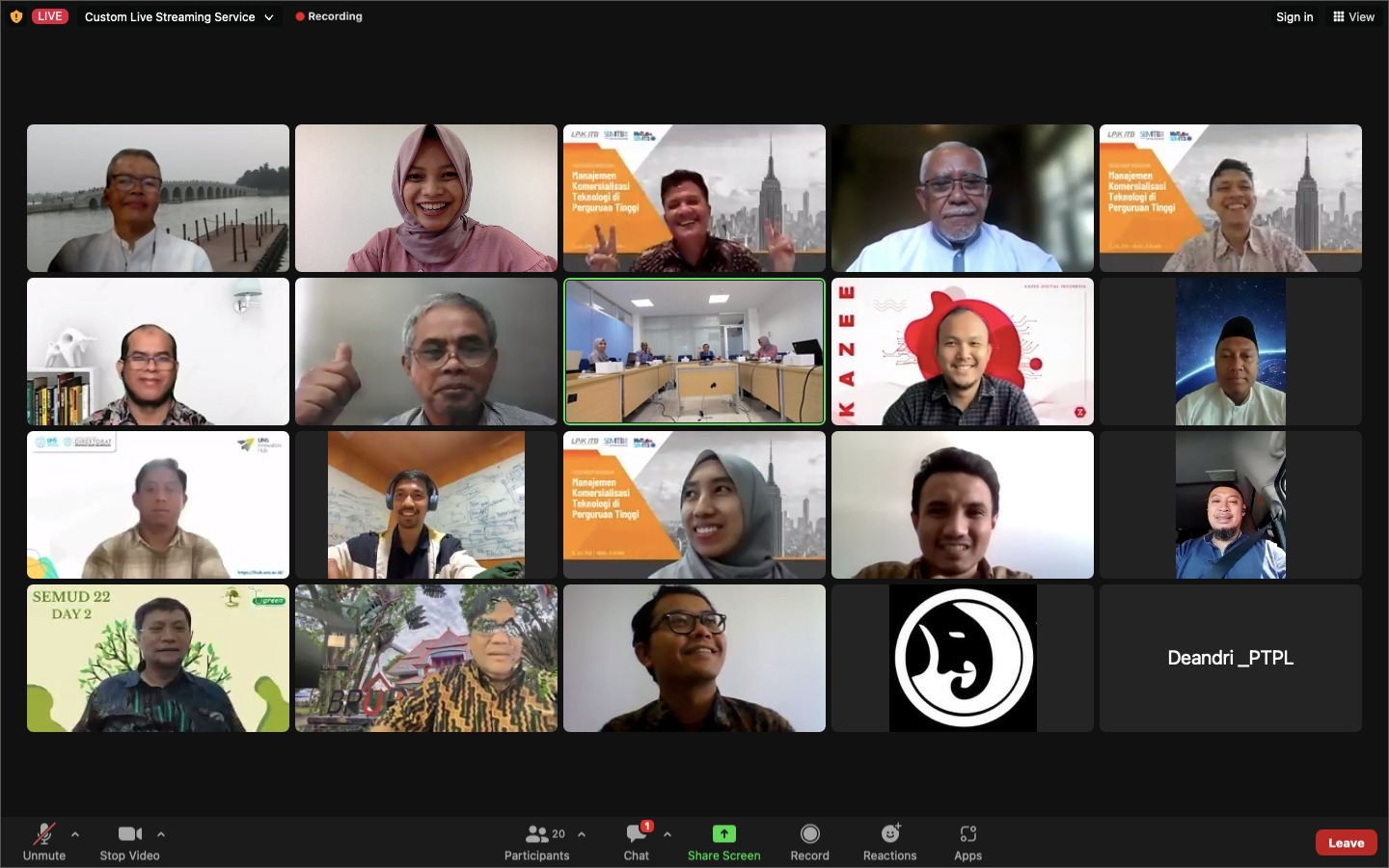1389x868 pixels.
Task: Expand video options arrow beside Stop Video
Action: [x=161, y=834]
